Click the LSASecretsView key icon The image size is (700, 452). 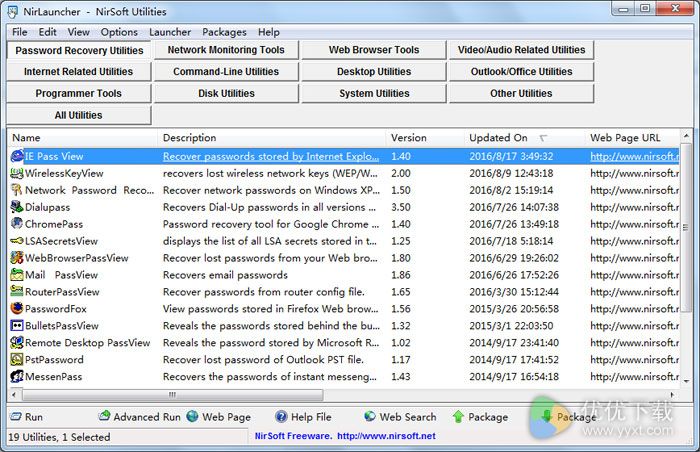pyautogui.click(x=17, y=241)
